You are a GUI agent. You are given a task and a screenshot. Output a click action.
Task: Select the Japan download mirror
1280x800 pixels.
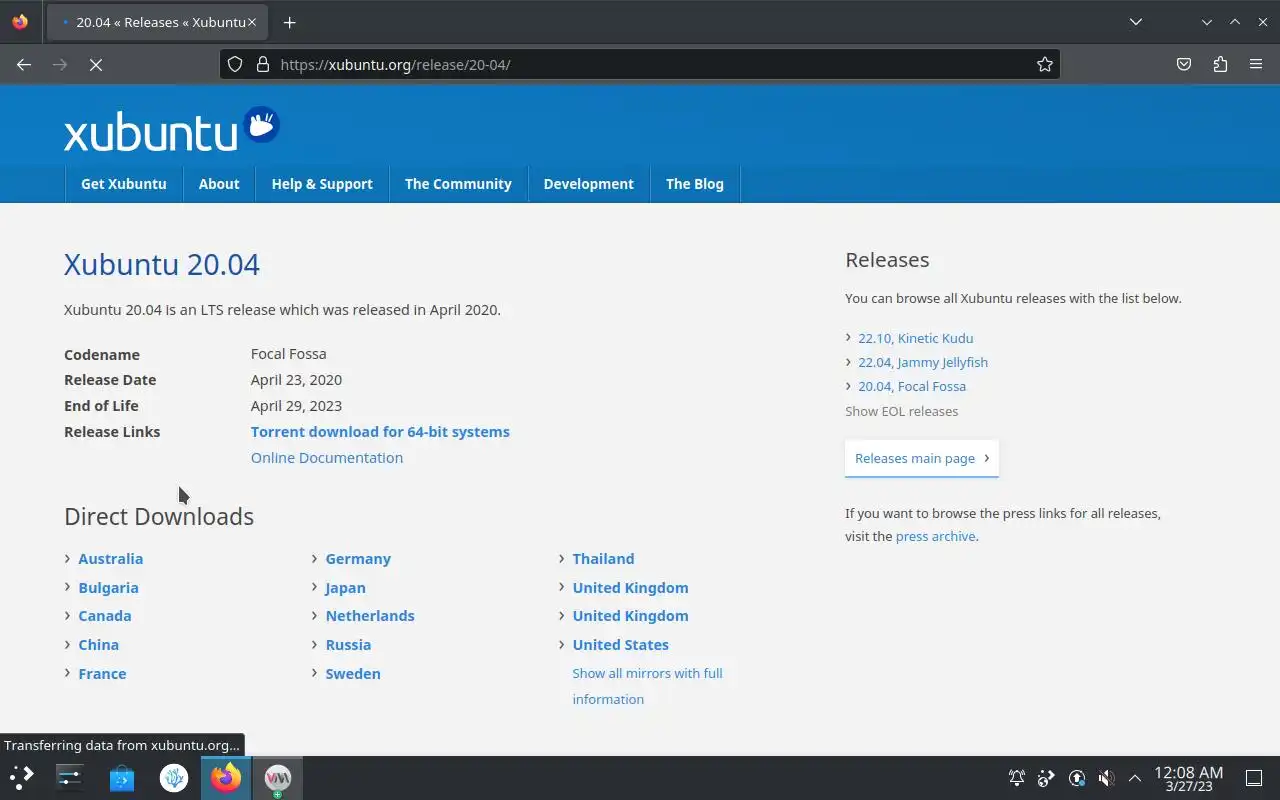coord(345,588)
